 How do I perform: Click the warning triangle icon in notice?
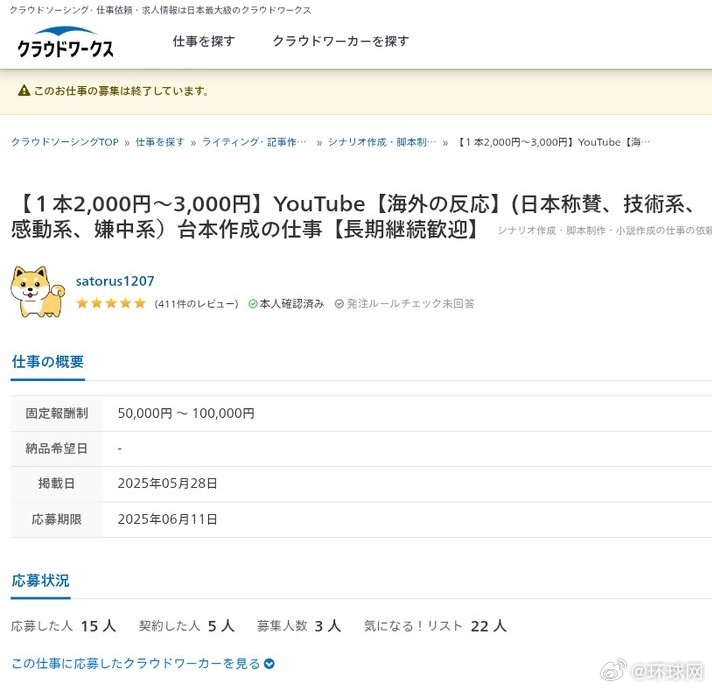(x=24, y=90)
